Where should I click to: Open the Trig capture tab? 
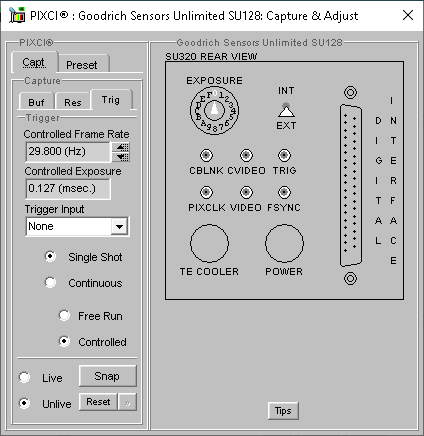(111, 99)
